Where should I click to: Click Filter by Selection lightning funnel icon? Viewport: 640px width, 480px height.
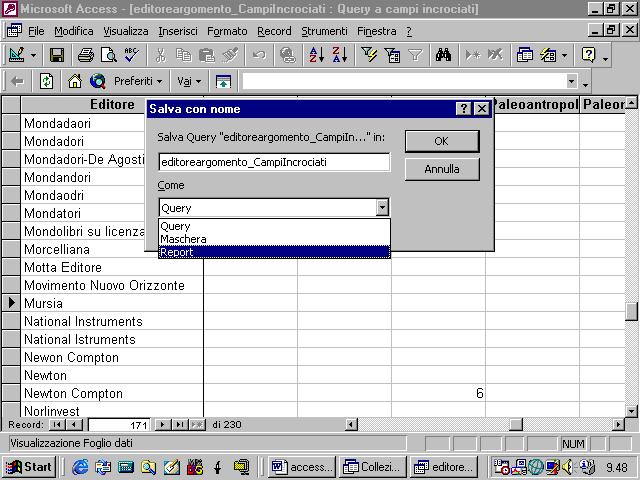pos(369,55)
